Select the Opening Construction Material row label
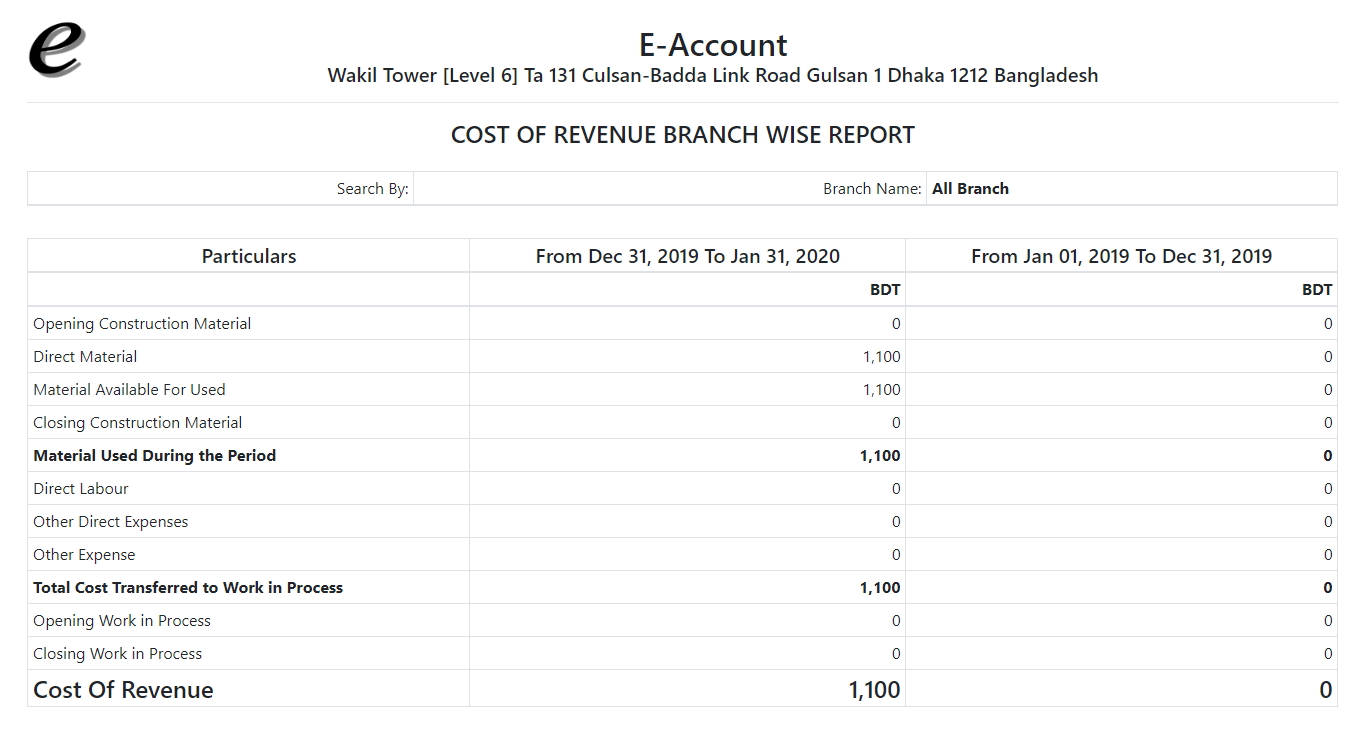Viewport: 1366px width, 747px height. point(142,324)
